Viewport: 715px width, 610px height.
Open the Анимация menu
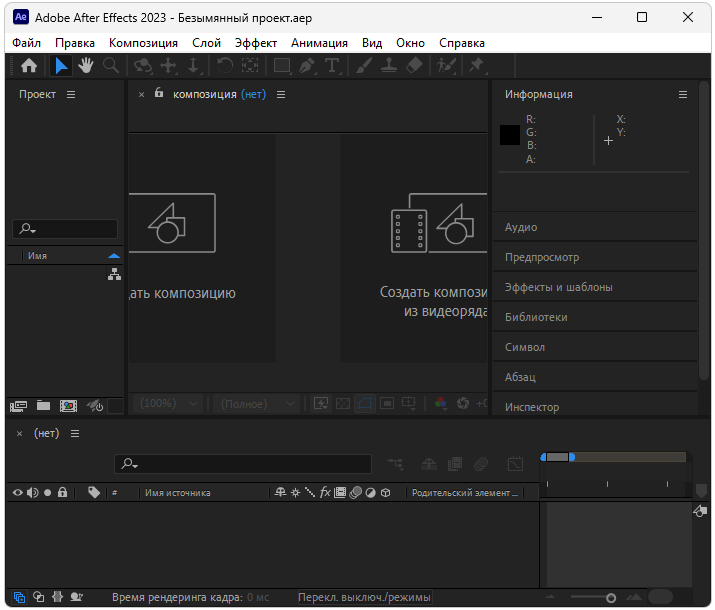tap(319, 43)
